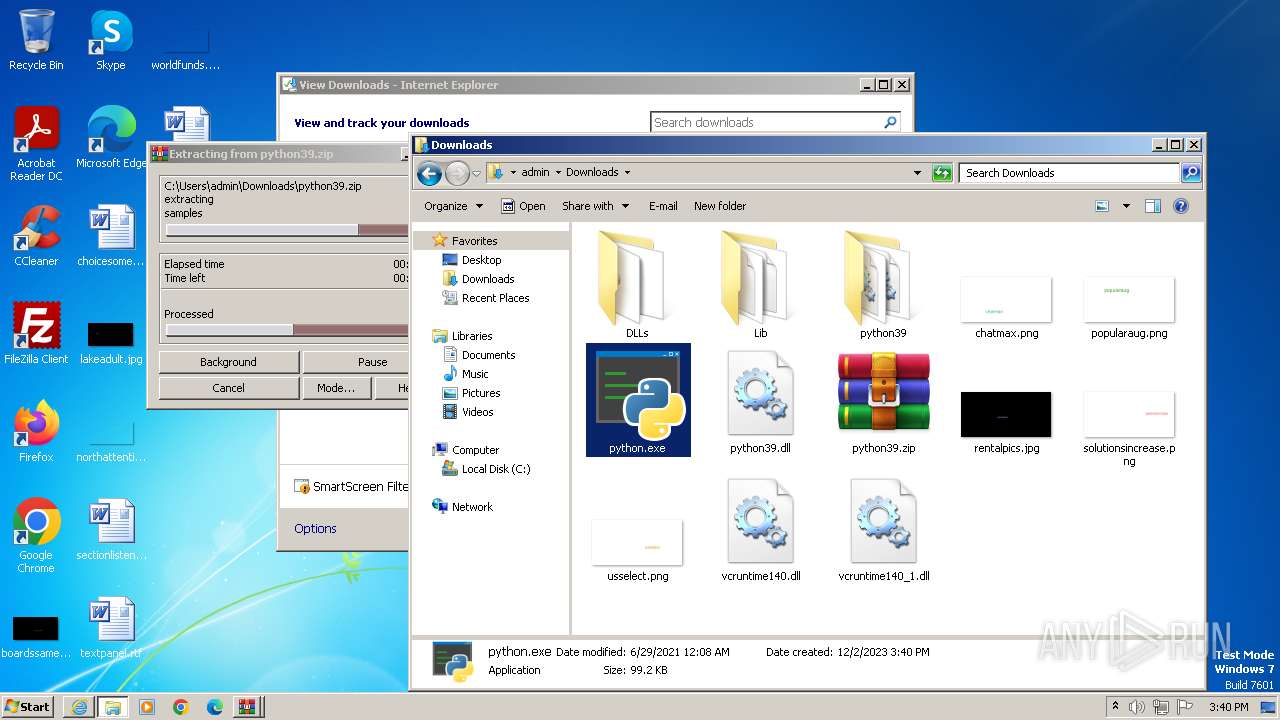Show hidden icons in the system tray
This screenshot has height=720, width=1280.
tap(1115, 707)
